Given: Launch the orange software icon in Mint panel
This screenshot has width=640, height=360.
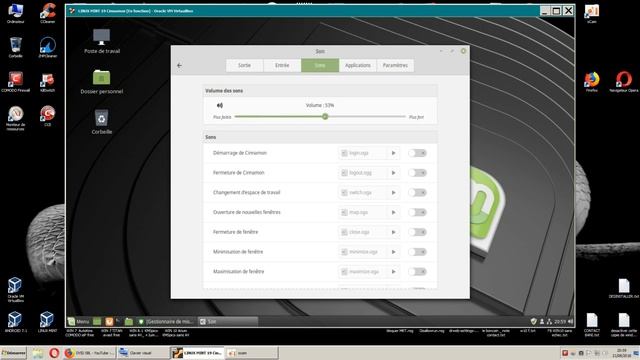Looking at the screenshot, I should pos(109,322).
